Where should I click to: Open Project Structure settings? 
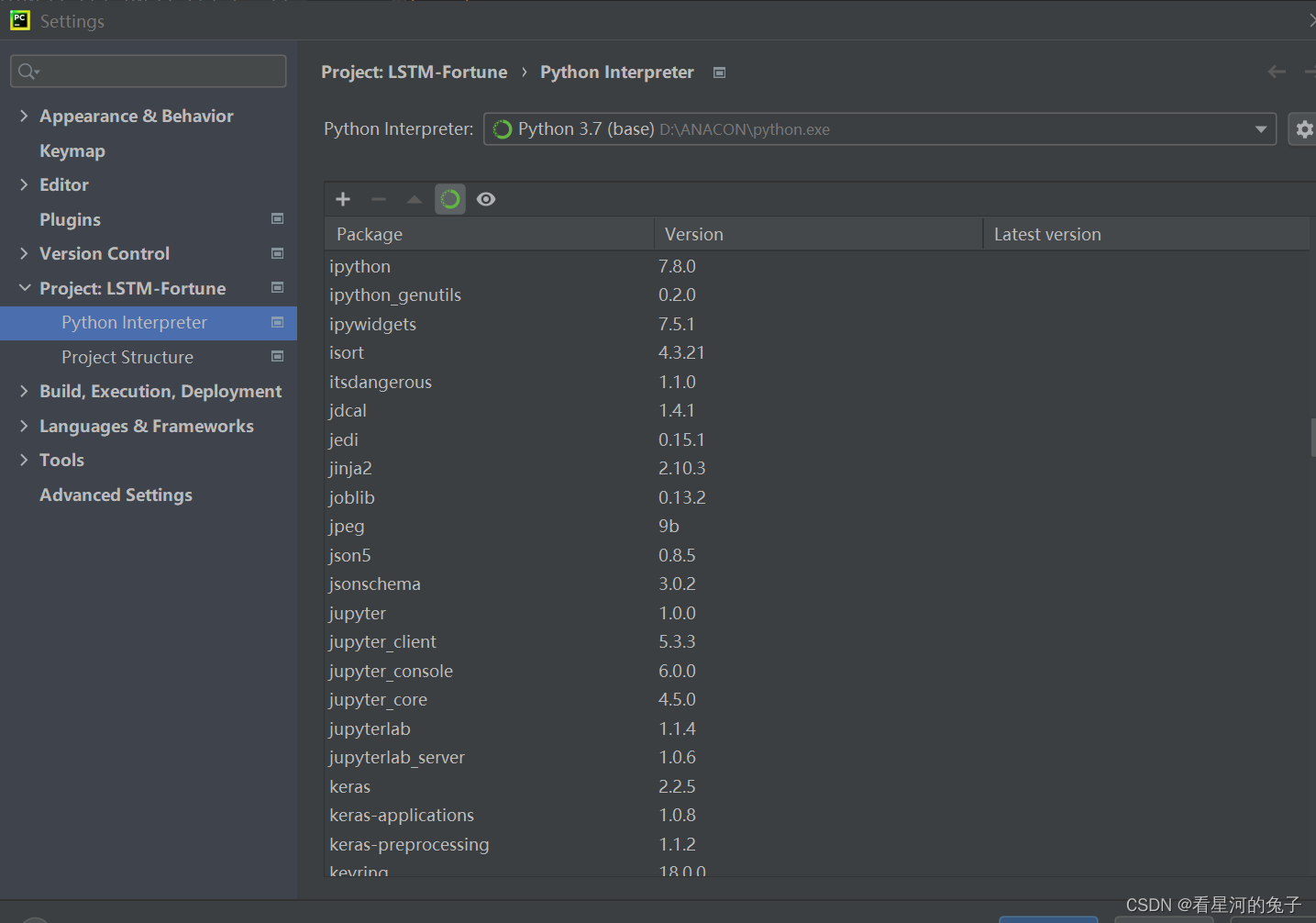point(127,357)
